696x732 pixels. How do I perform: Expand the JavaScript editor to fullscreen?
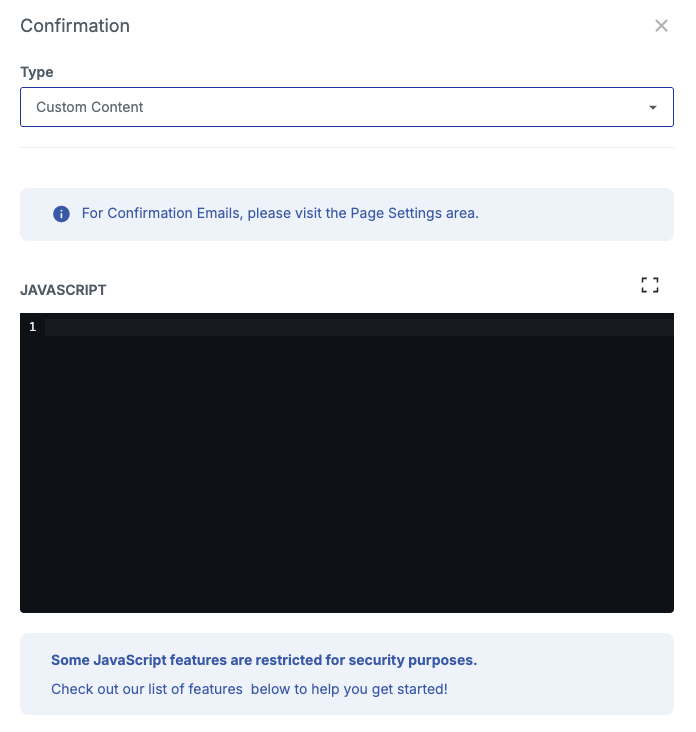point(650,285)
